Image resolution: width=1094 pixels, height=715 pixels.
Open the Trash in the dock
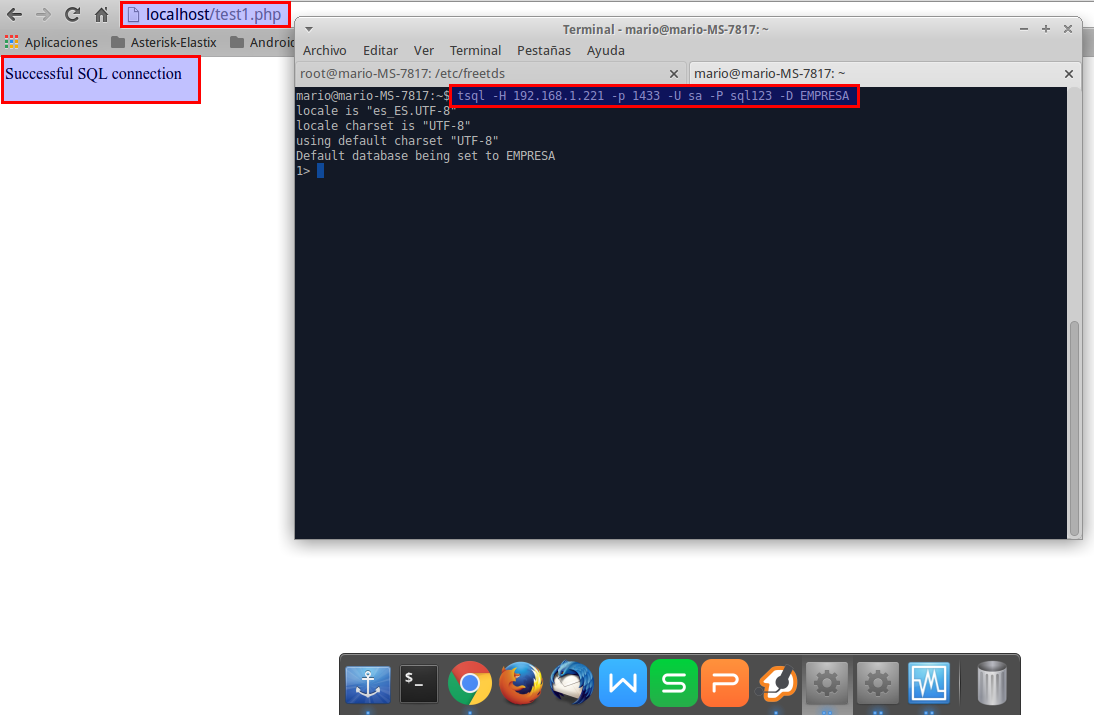coord(991,684)
